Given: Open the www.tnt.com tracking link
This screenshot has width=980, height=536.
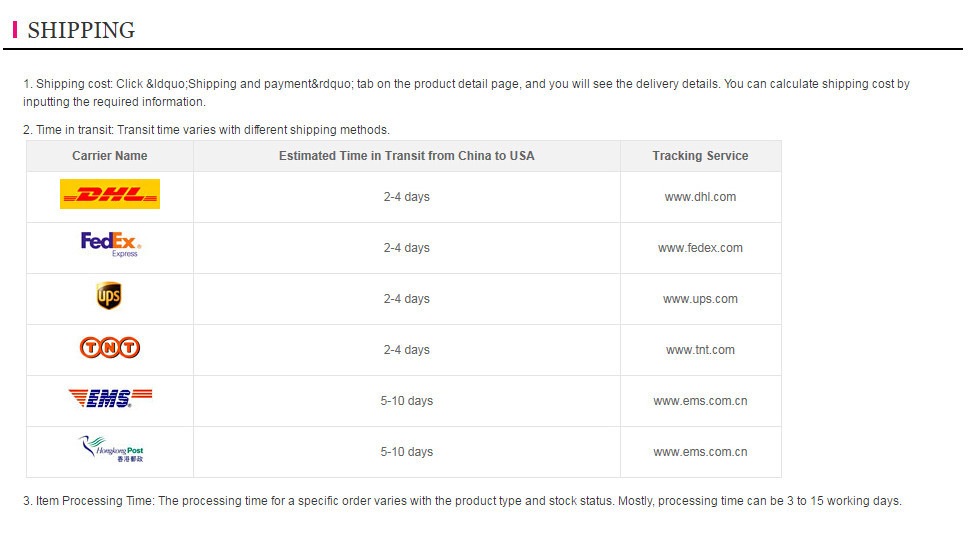Looking at the screenshot, I should 700,350.
